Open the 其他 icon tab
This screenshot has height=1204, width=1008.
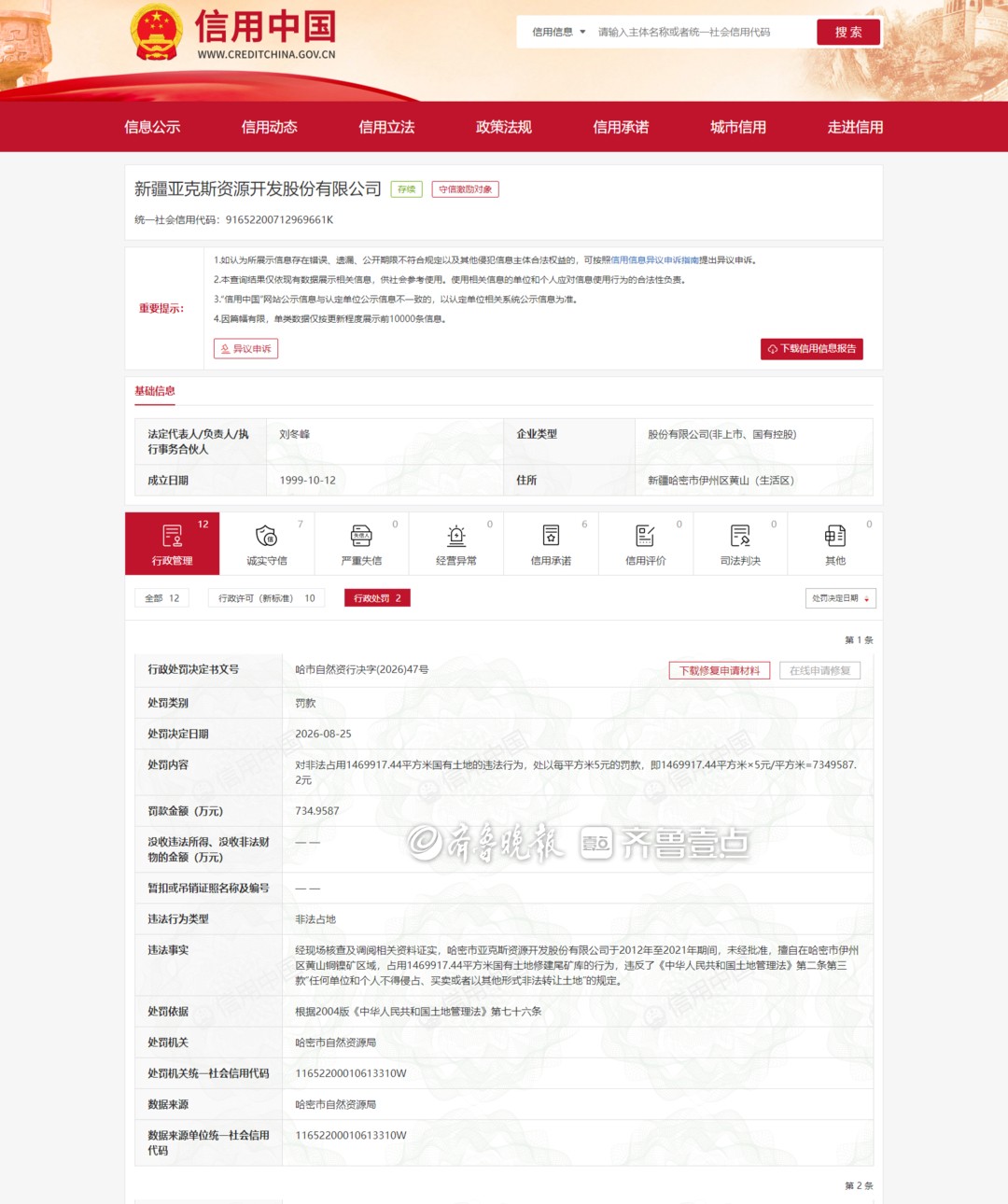pos(835,543)
